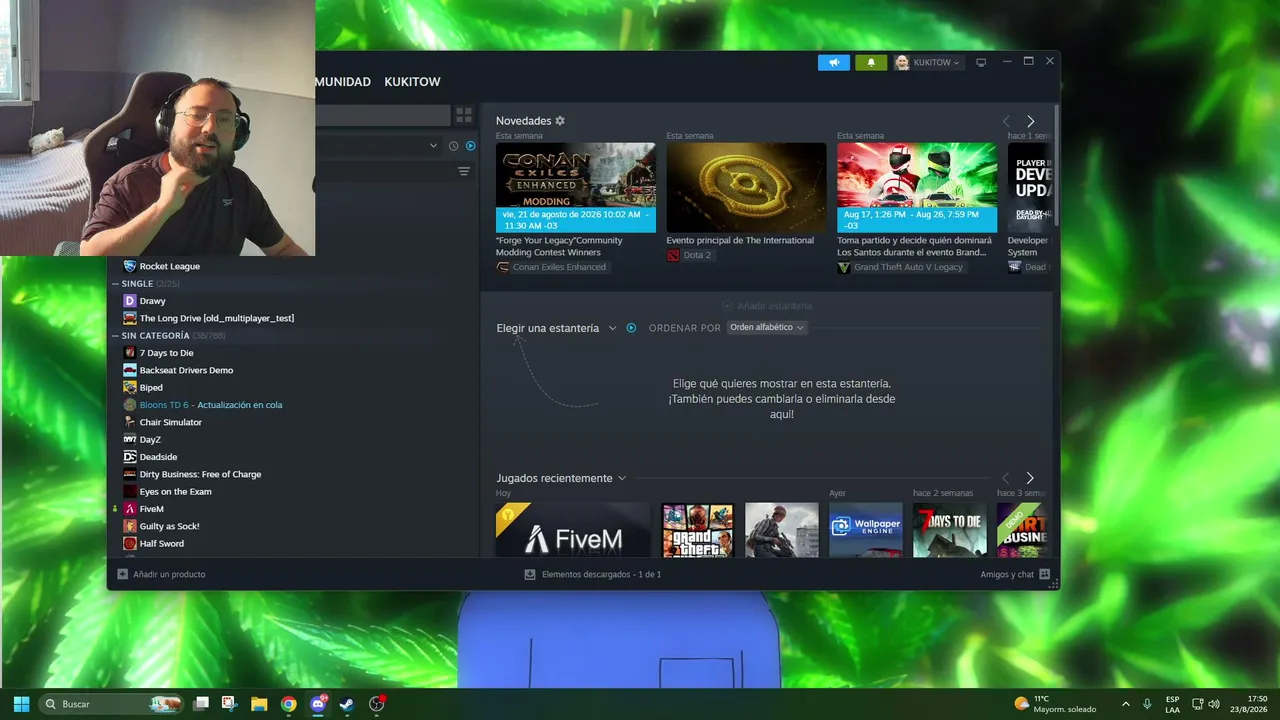Open 'Evento principal de The International' headline
Image resolution: width=1280 pixels, height=720 pixels.
click(740, 241)
